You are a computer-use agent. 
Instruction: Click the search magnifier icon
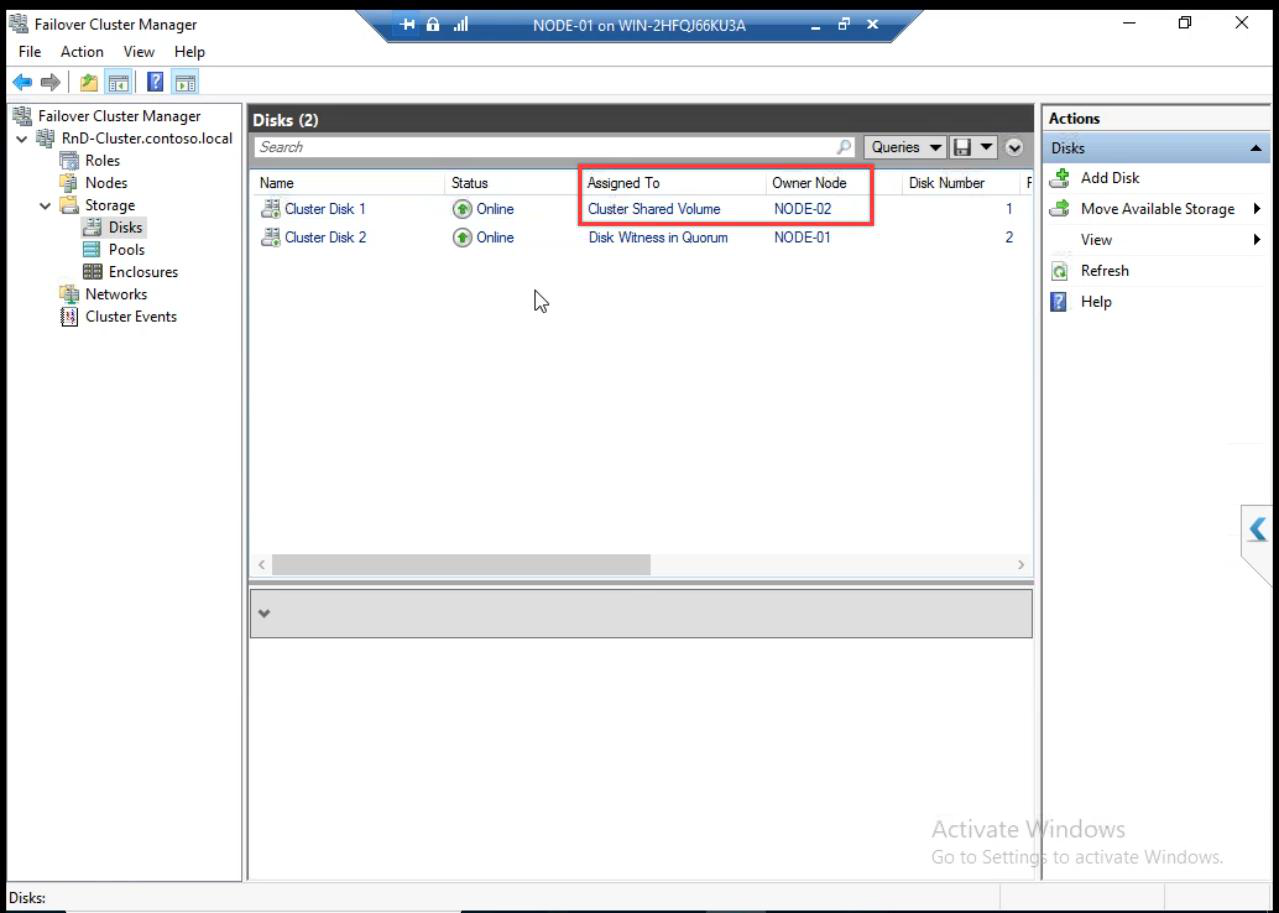click(844, 147)
